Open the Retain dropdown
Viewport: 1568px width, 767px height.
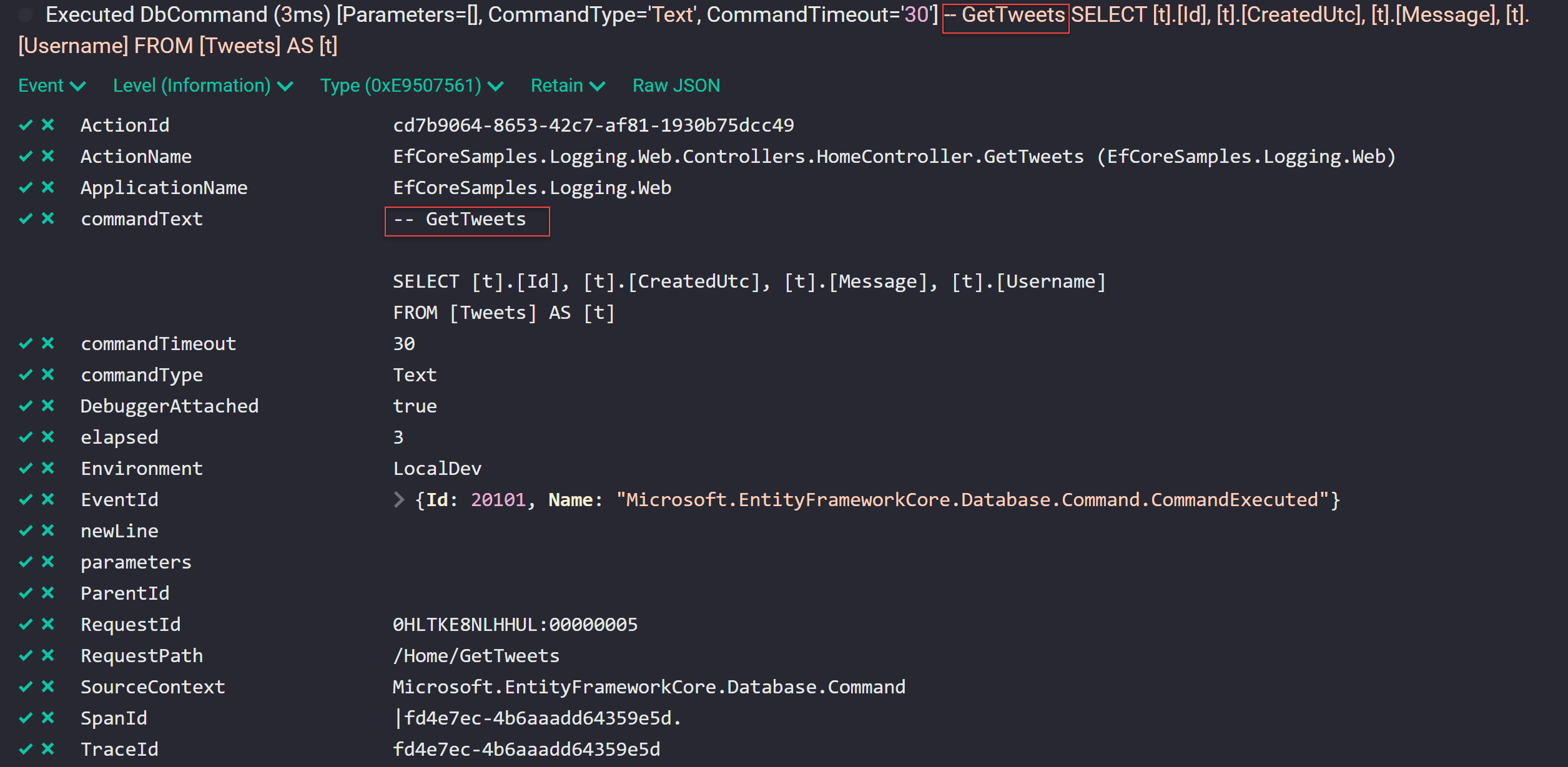point(567,85)
